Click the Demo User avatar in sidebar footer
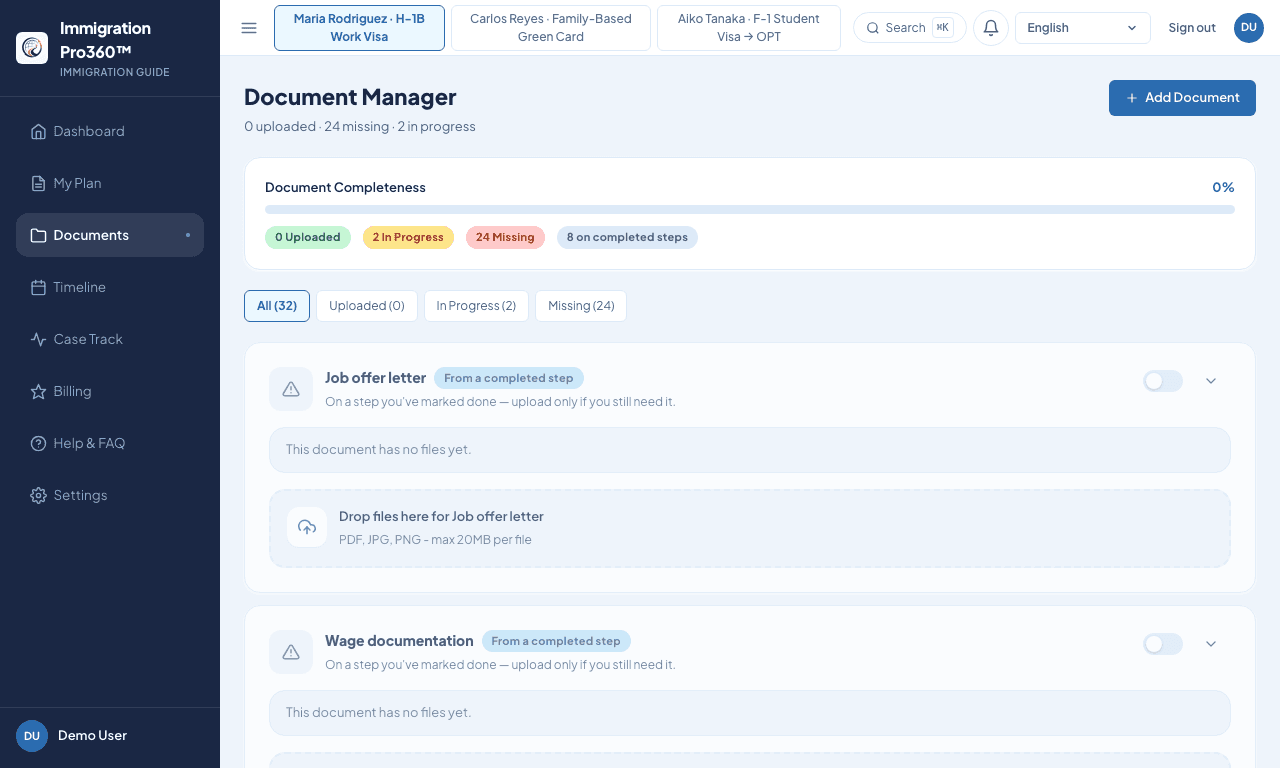Image resolution: width=1280 pixels, height=768 pixels. [32, 735]
